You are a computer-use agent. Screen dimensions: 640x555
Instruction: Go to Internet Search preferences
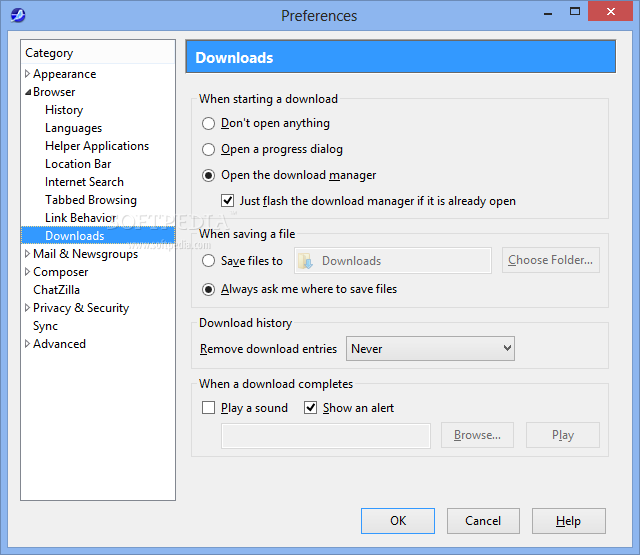point(84,182)
